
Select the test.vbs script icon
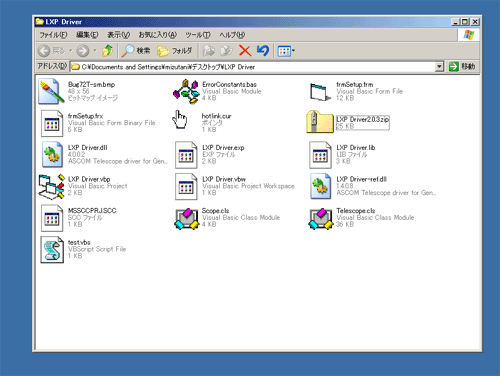click(x=52, y=250)
